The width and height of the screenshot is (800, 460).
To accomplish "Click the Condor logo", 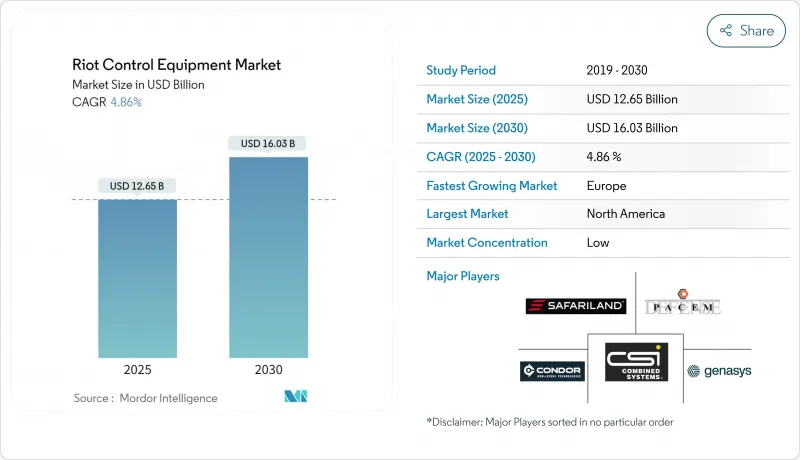I will 552,371.
